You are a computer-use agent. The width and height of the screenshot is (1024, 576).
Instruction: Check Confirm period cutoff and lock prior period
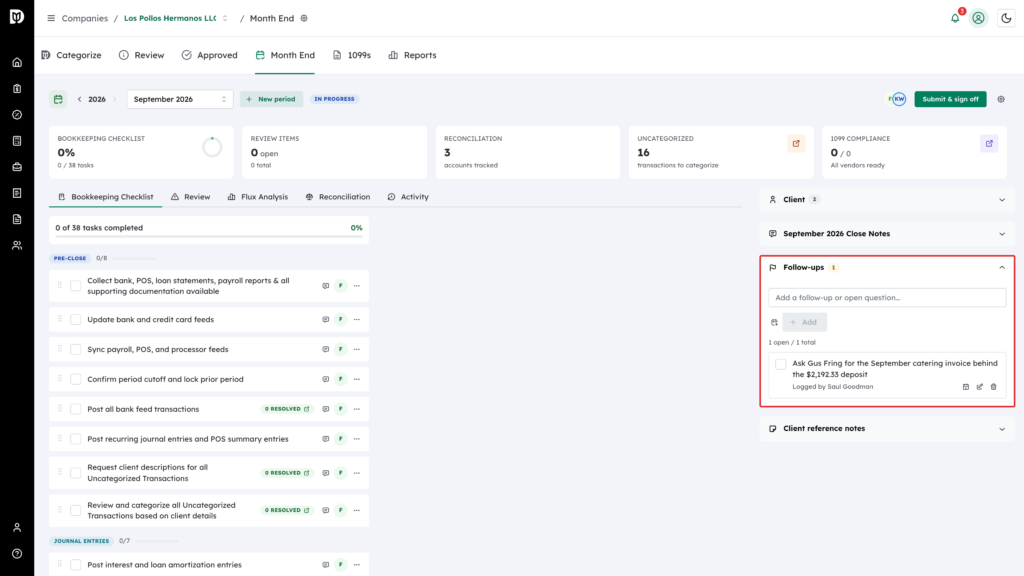pos(76,379)
